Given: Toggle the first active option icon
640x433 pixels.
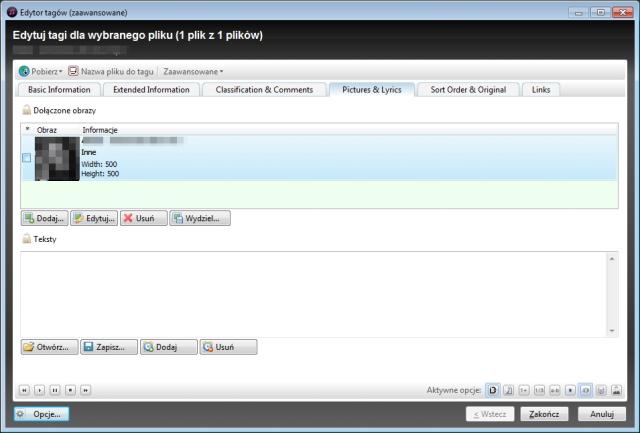Looking at the screenshot, I should (x=493, y=389).
